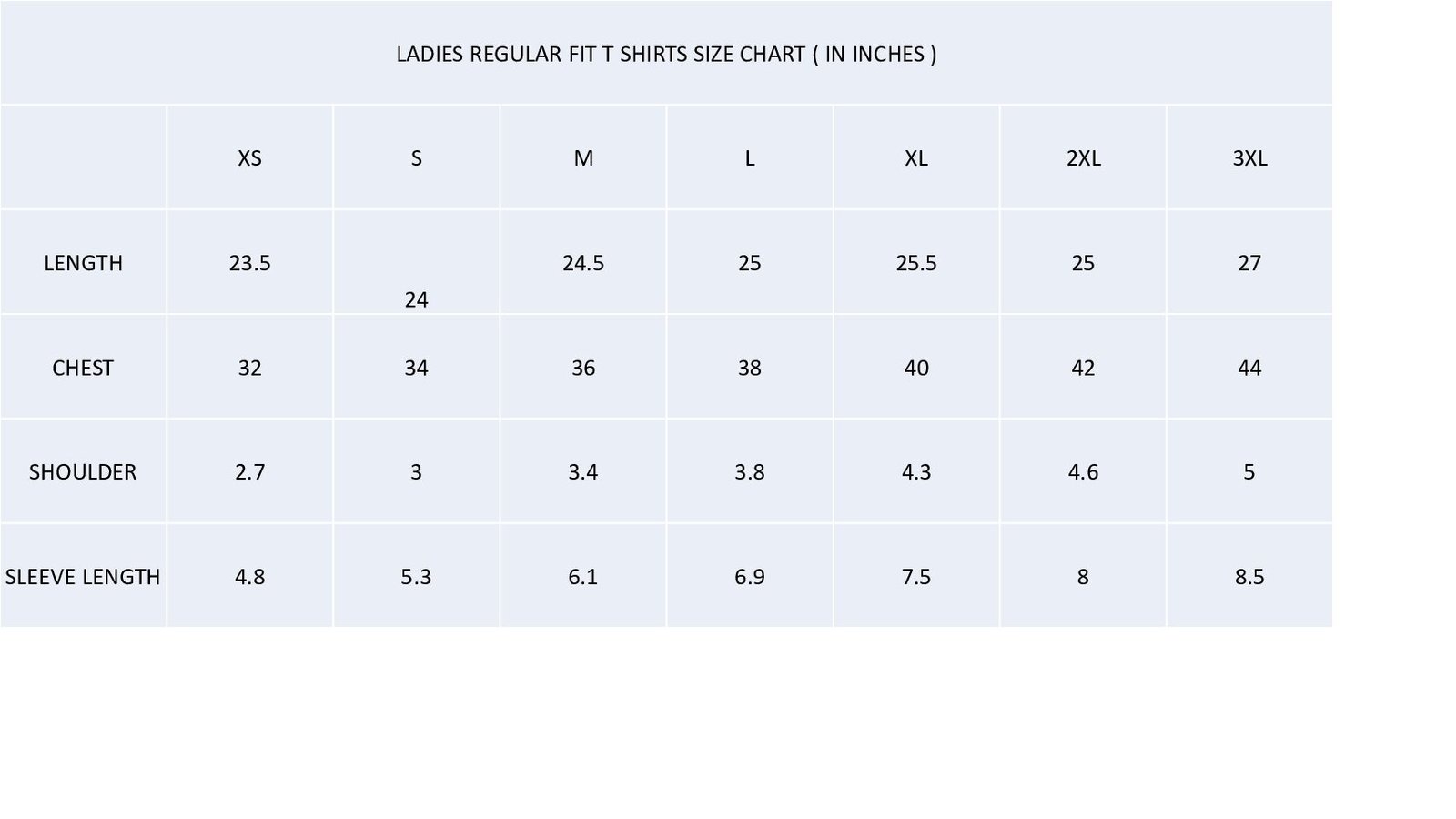Viewport: 1456px width, 819px height.
Task: Select shoulder value 2.7 under XS
Action: [249, 472]
